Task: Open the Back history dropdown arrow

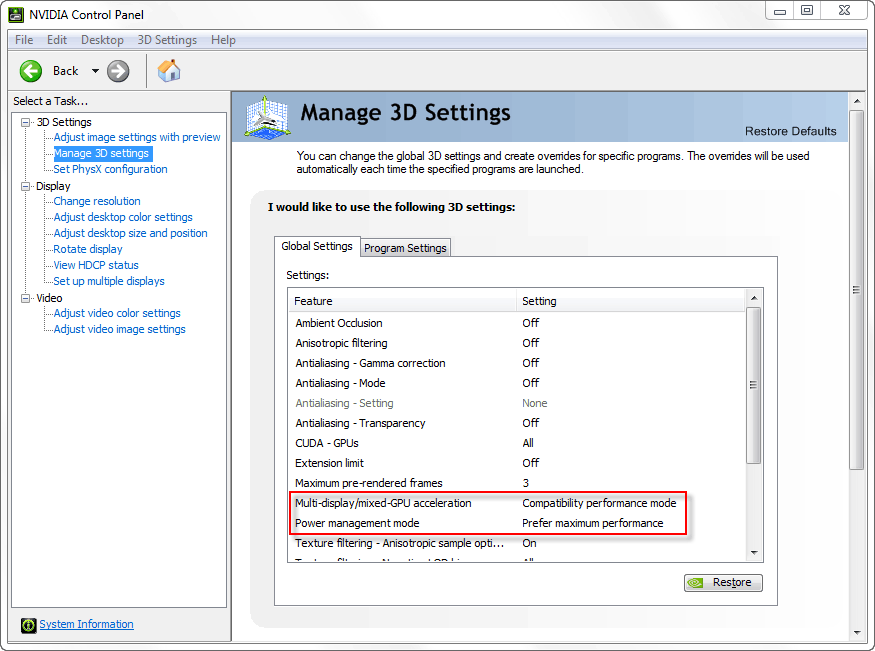Action: point(95,71)
